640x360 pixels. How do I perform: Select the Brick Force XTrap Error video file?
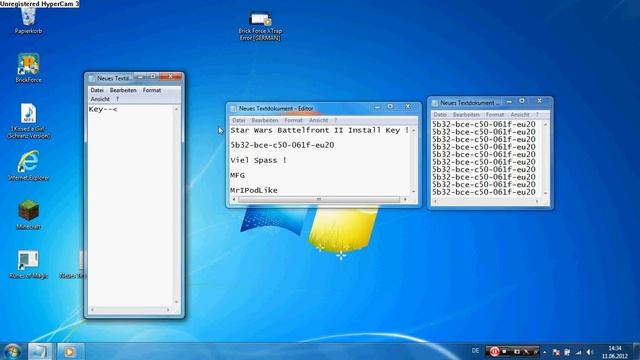tap(260, 26)
